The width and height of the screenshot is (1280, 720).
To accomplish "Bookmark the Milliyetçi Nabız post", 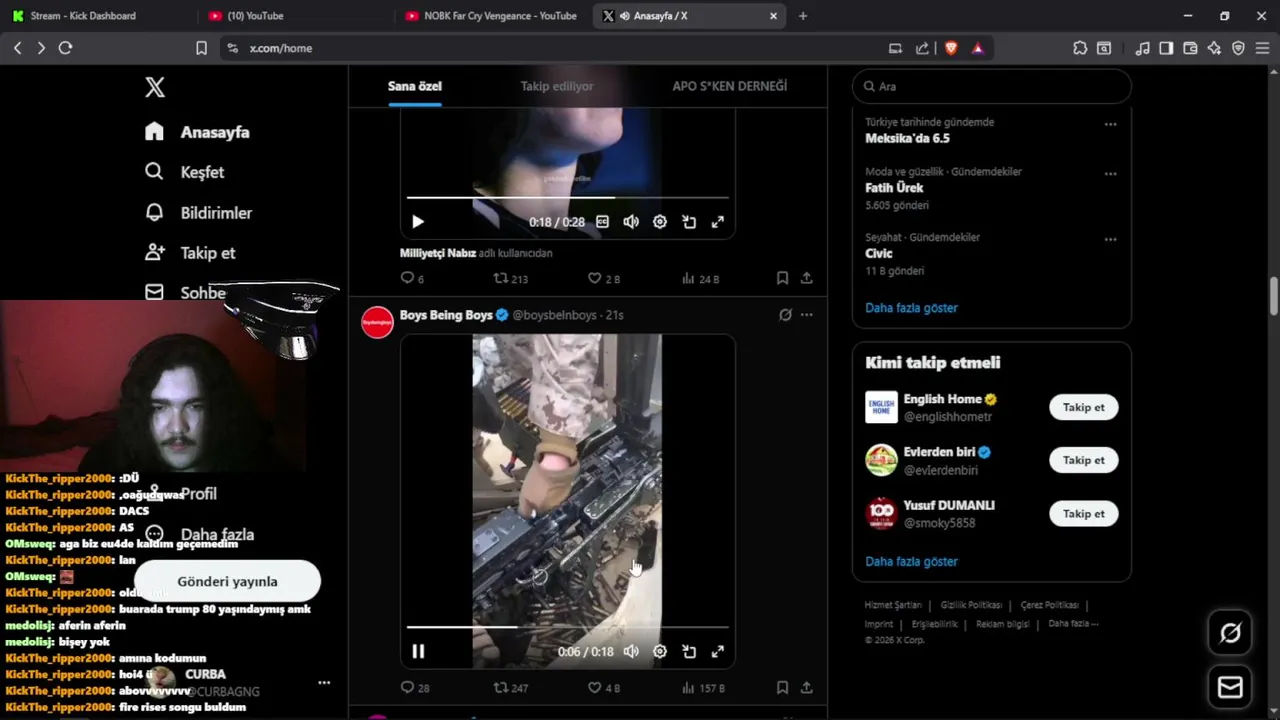I will click(783, 279).
